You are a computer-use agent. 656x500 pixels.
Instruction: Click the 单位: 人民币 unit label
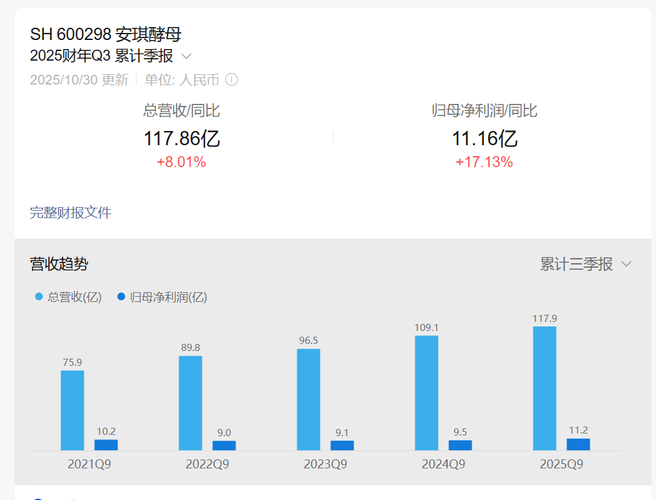pyautogui.click(x=182, y=79)
